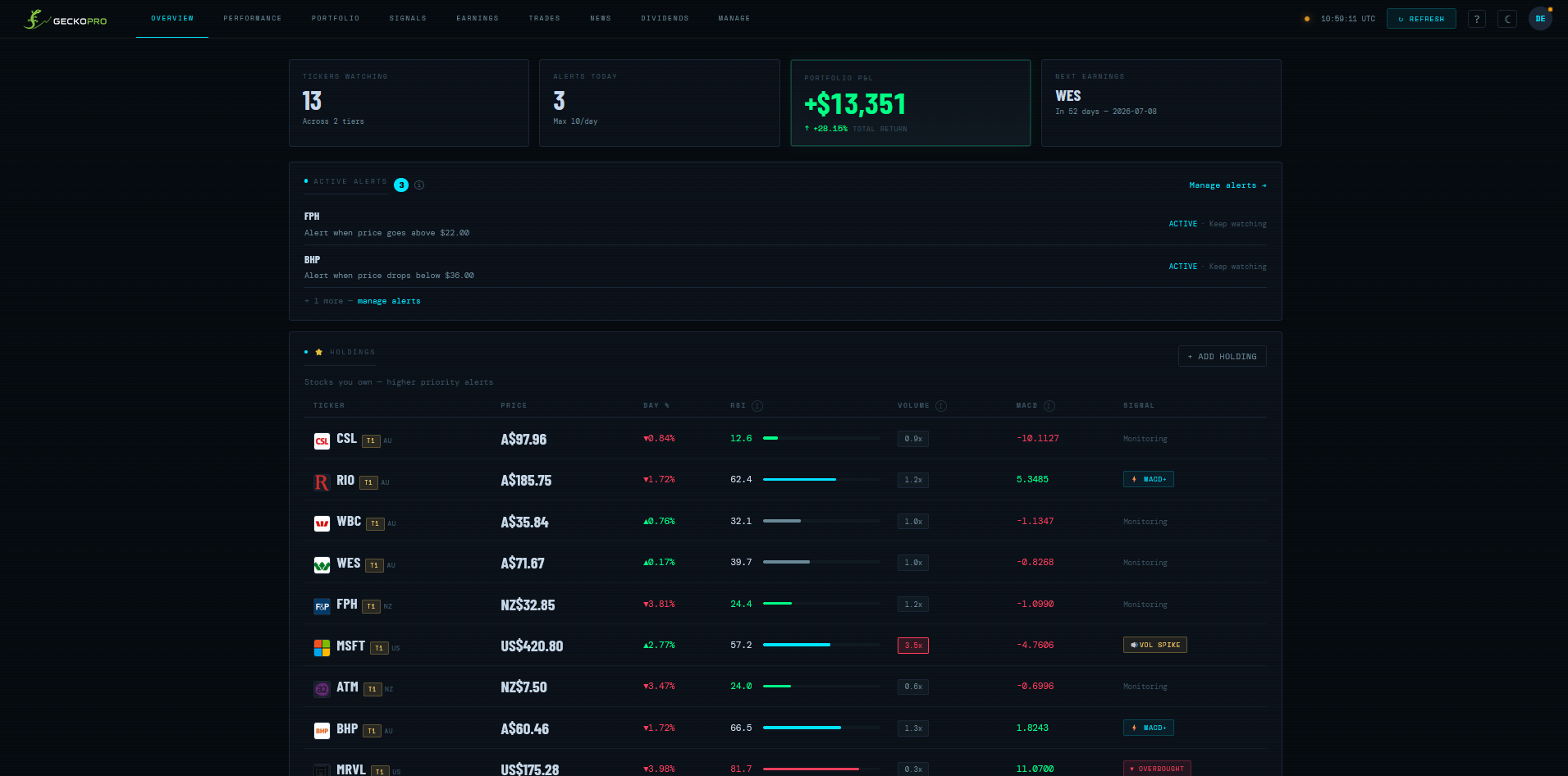
Task: Click the RIO RSI bar
Action: pyautogui.click(x=822, y=479)
